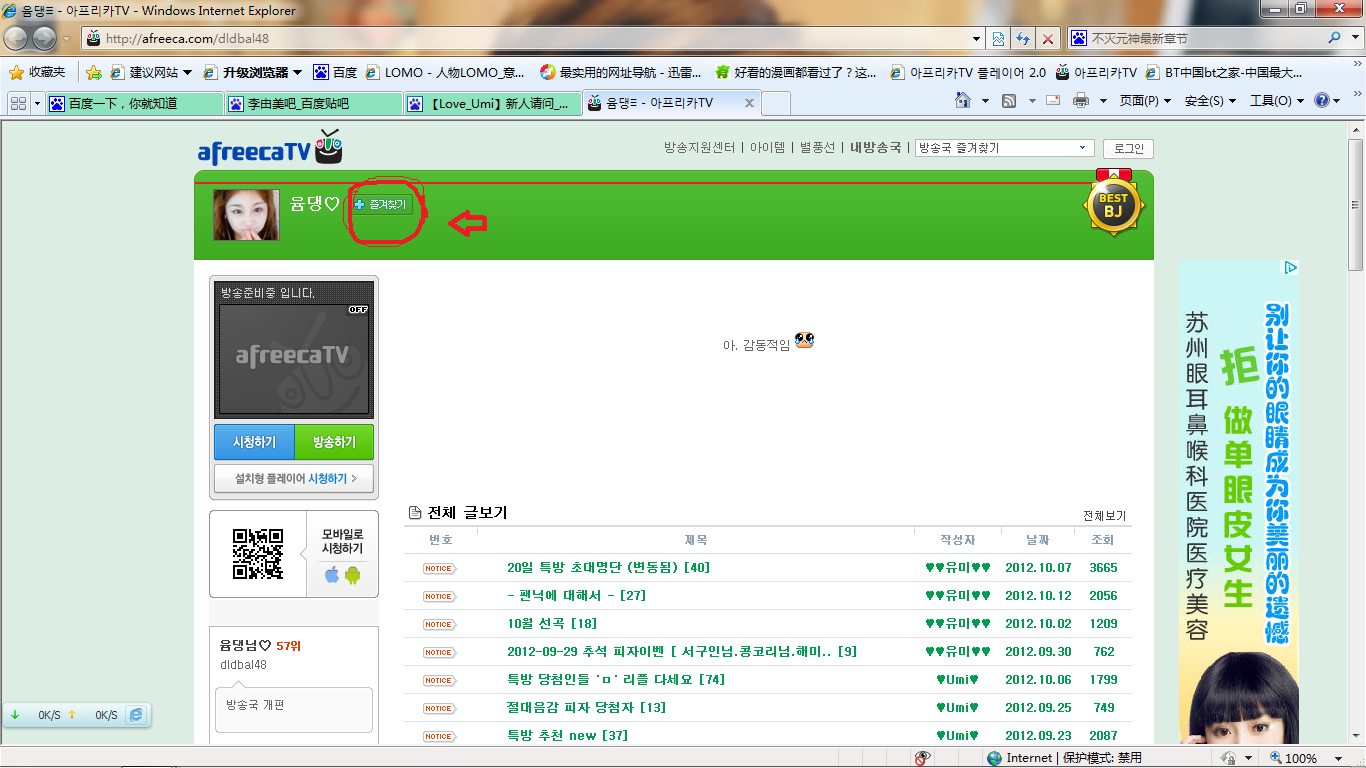Open Favorites with the 收藏夹 star button

pyautogui.click(x=37, y=72)
